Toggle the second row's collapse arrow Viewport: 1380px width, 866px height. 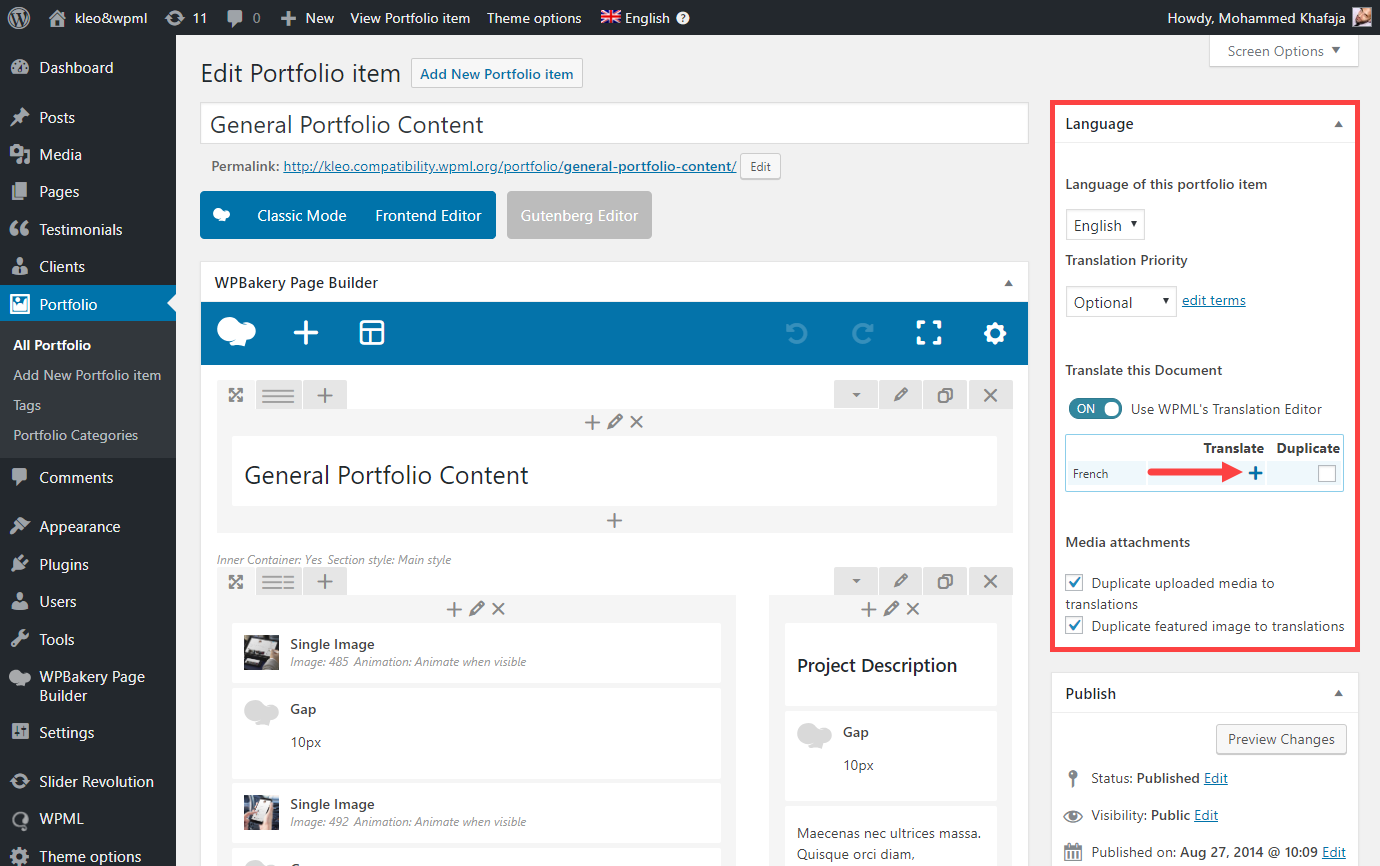[856, 581]
